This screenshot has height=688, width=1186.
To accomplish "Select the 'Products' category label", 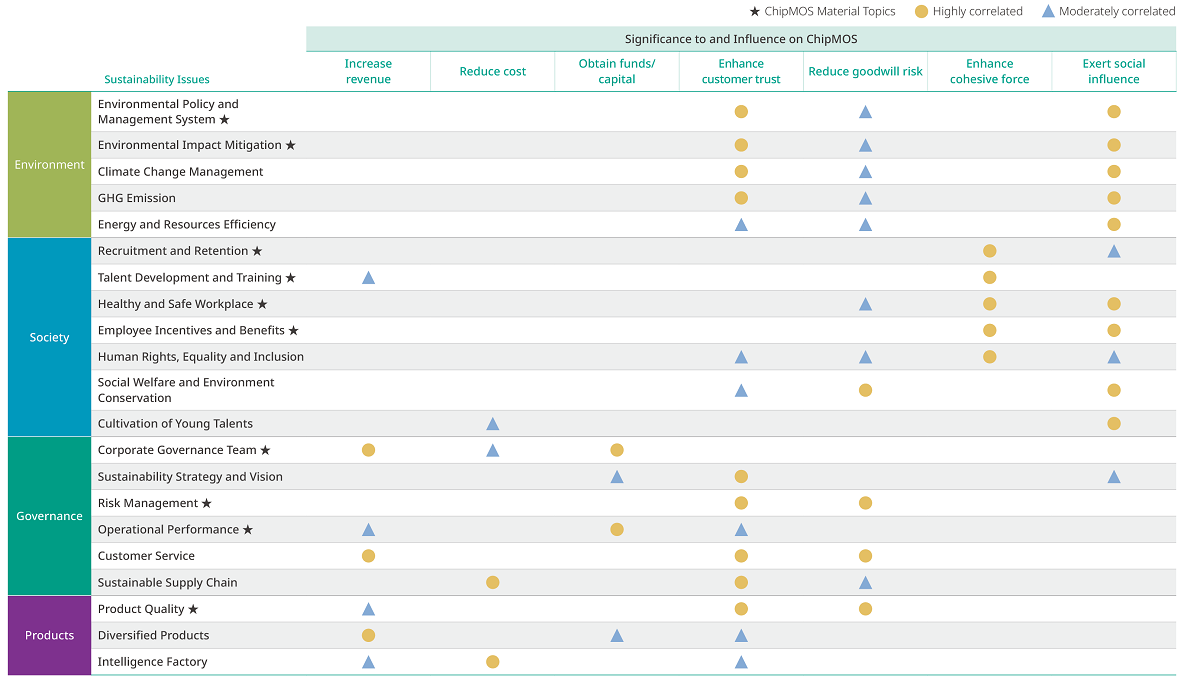I will [x=49, y=635].
